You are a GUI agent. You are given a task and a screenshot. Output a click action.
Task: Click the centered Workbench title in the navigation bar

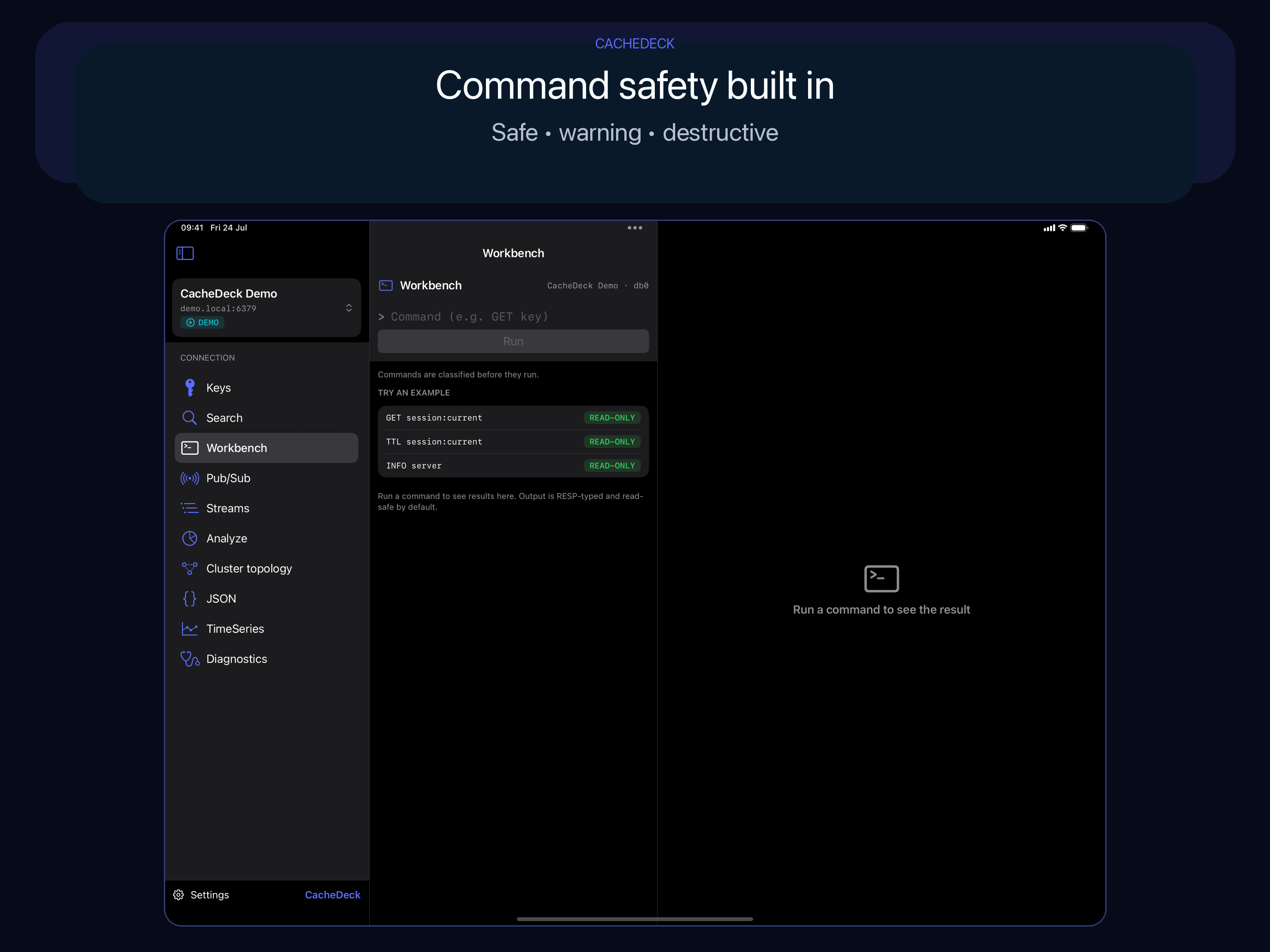coord(513,253)
